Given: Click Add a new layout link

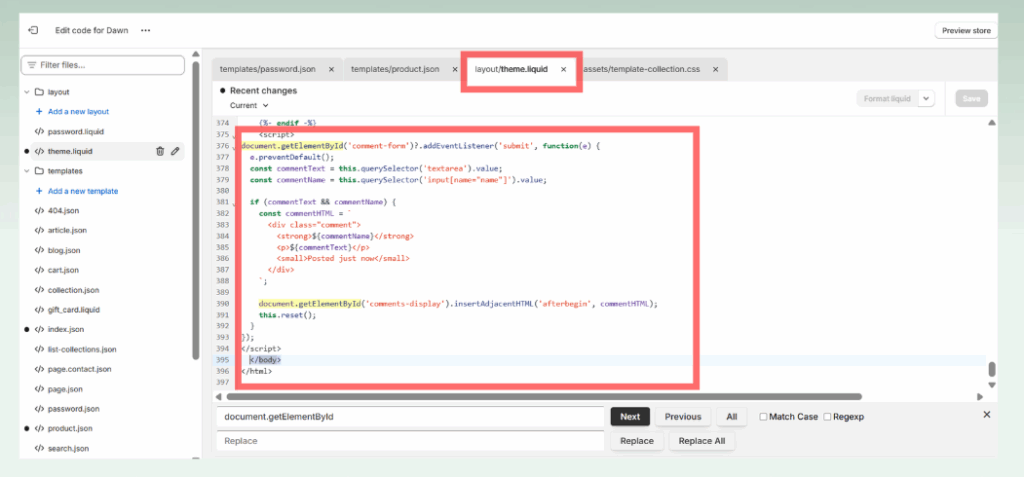Looking at the screenshot, I should coord(78,112).
